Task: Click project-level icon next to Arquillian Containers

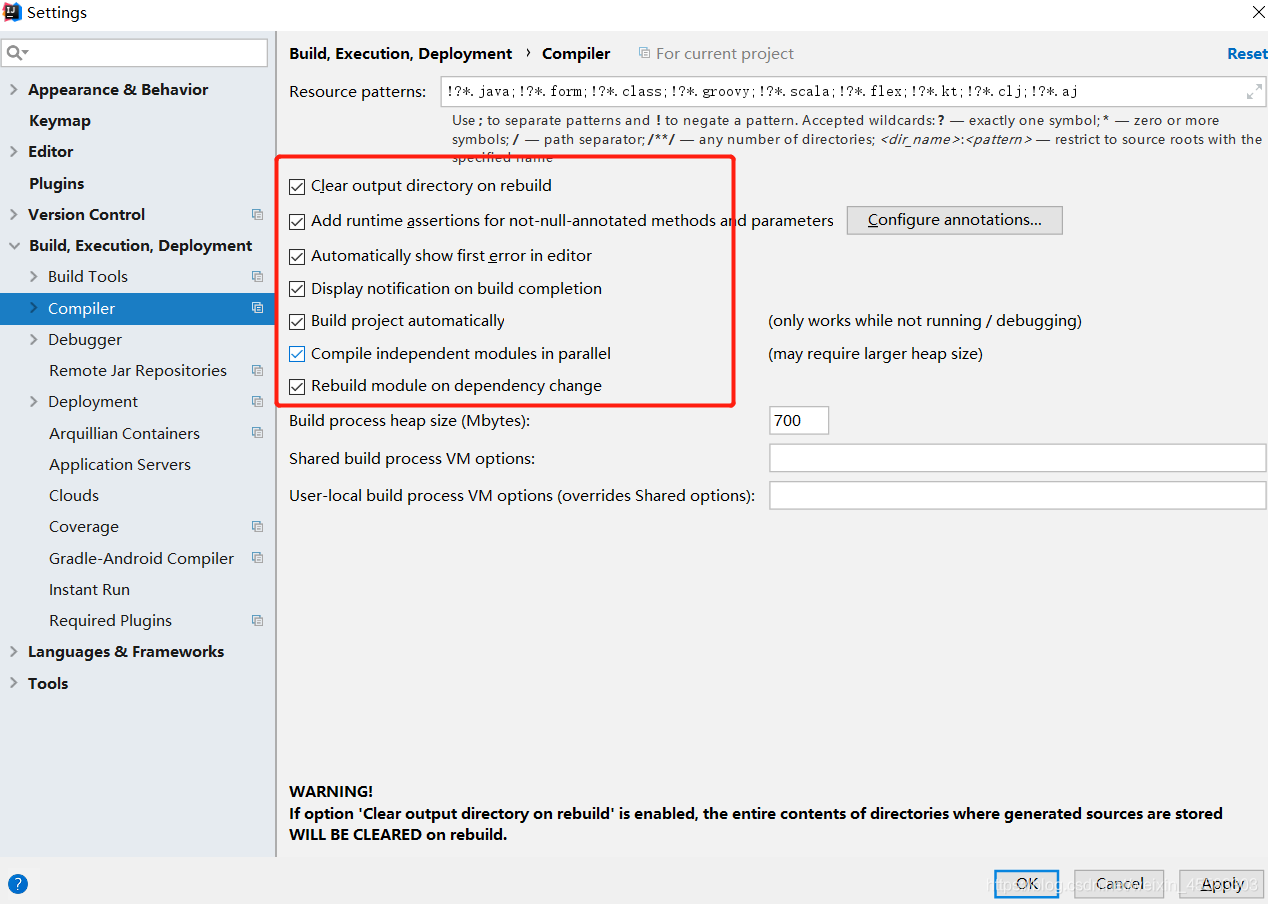Action: coord(257,433)
